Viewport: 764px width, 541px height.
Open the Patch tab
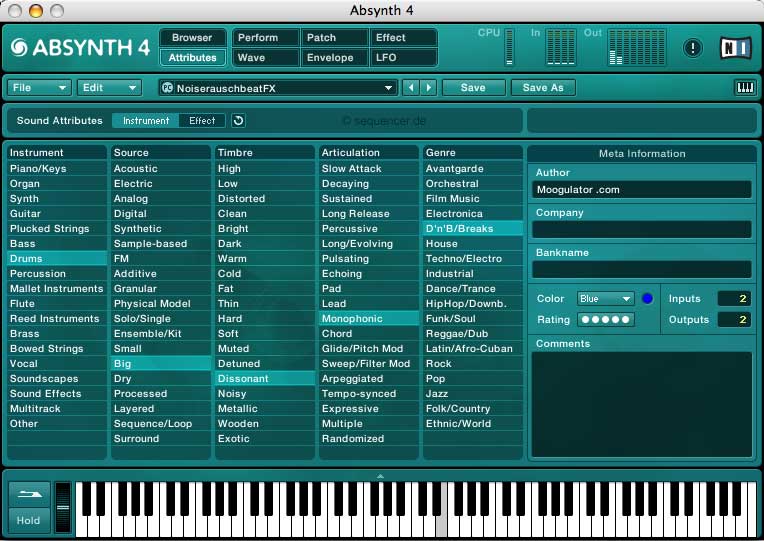point(334,38)
